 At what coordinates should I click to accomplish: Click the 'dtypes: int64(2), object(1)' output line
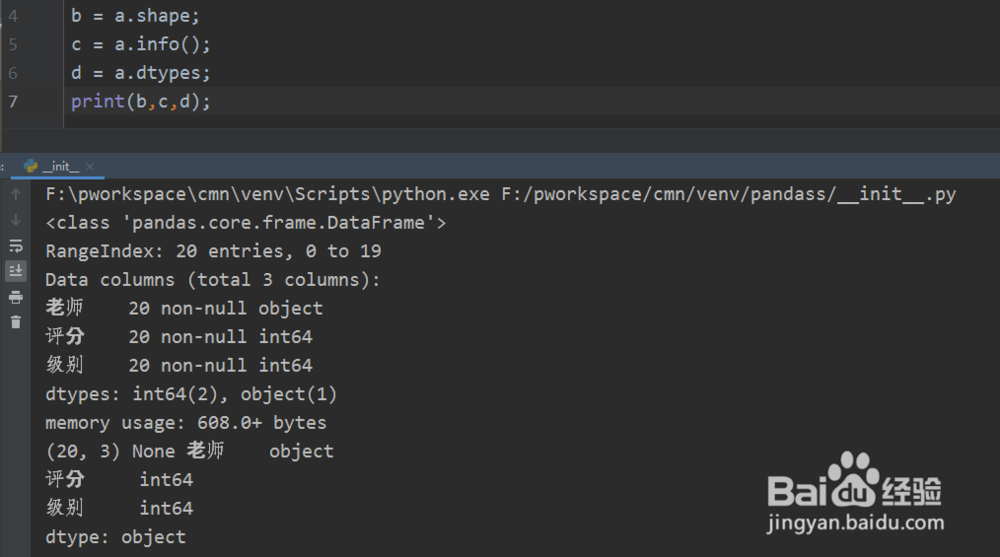coord(191,394)
